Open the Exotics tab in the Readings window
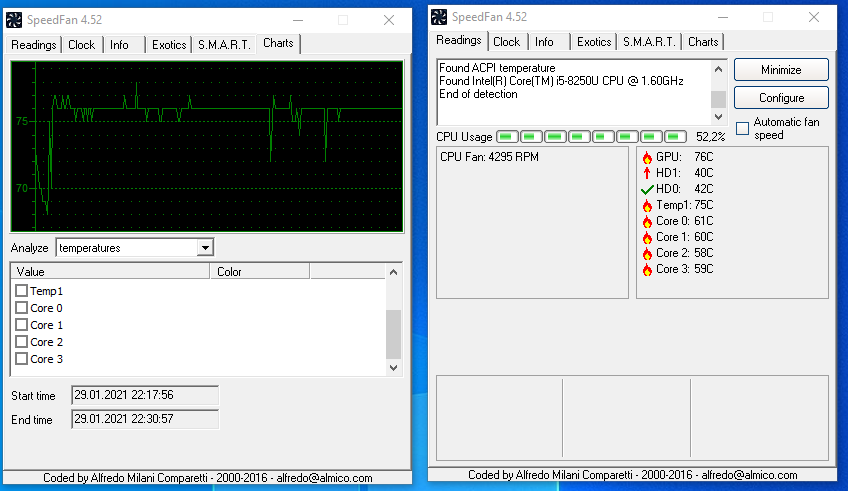The width and height of the screenshot is (848, 491). tap(594, 42)
